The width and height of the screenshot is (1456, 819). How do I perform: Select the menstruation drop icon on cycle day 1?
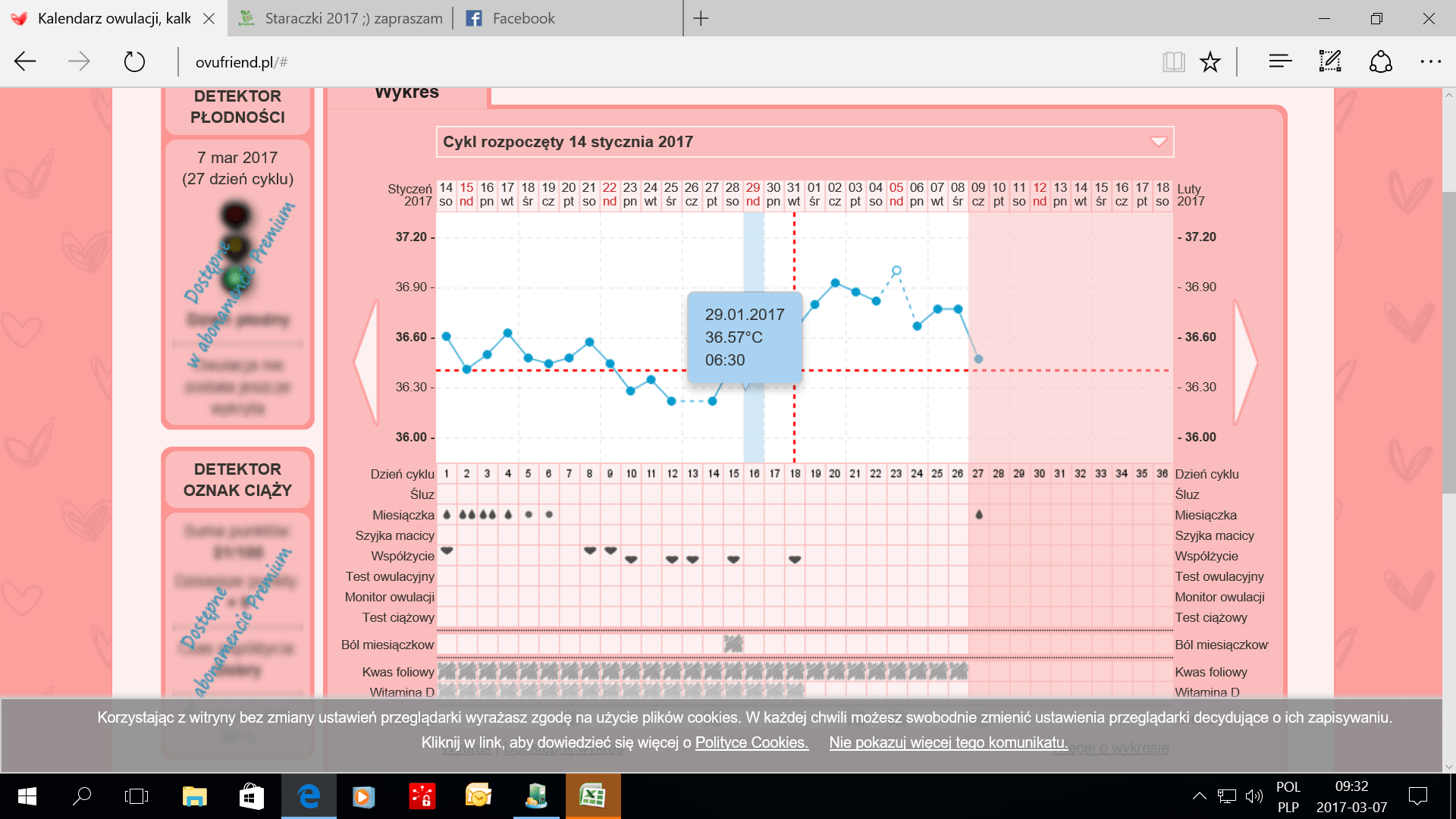447,514
